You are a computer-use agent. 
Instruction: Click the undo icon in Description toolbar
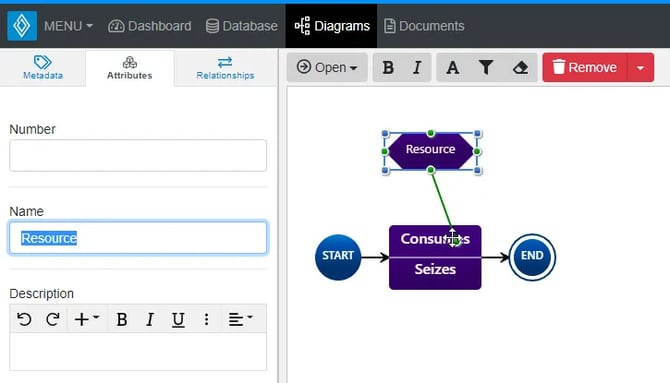(24, 319)
